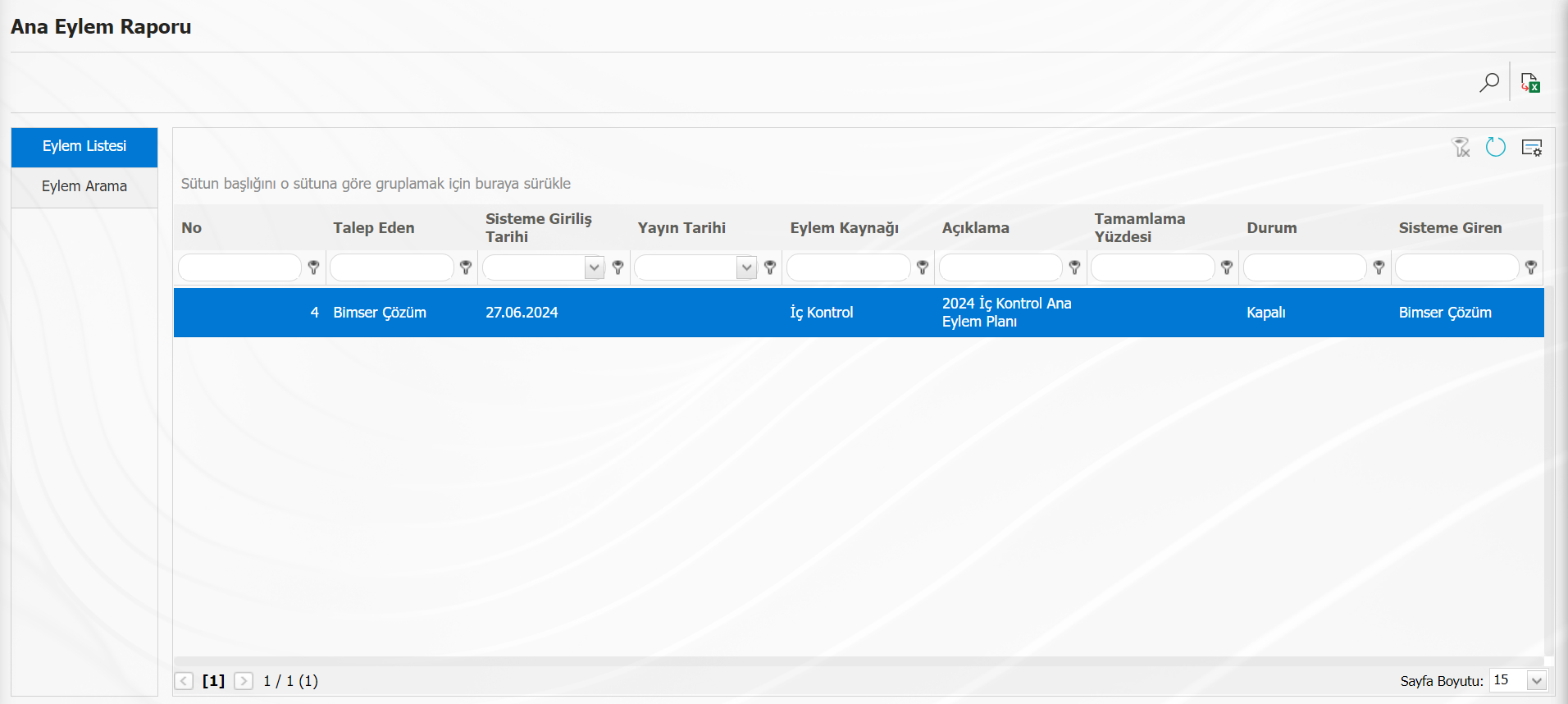Focus the Talep Eden filter input
Screen dimensions: 1568x704
[x=392, y=267]
